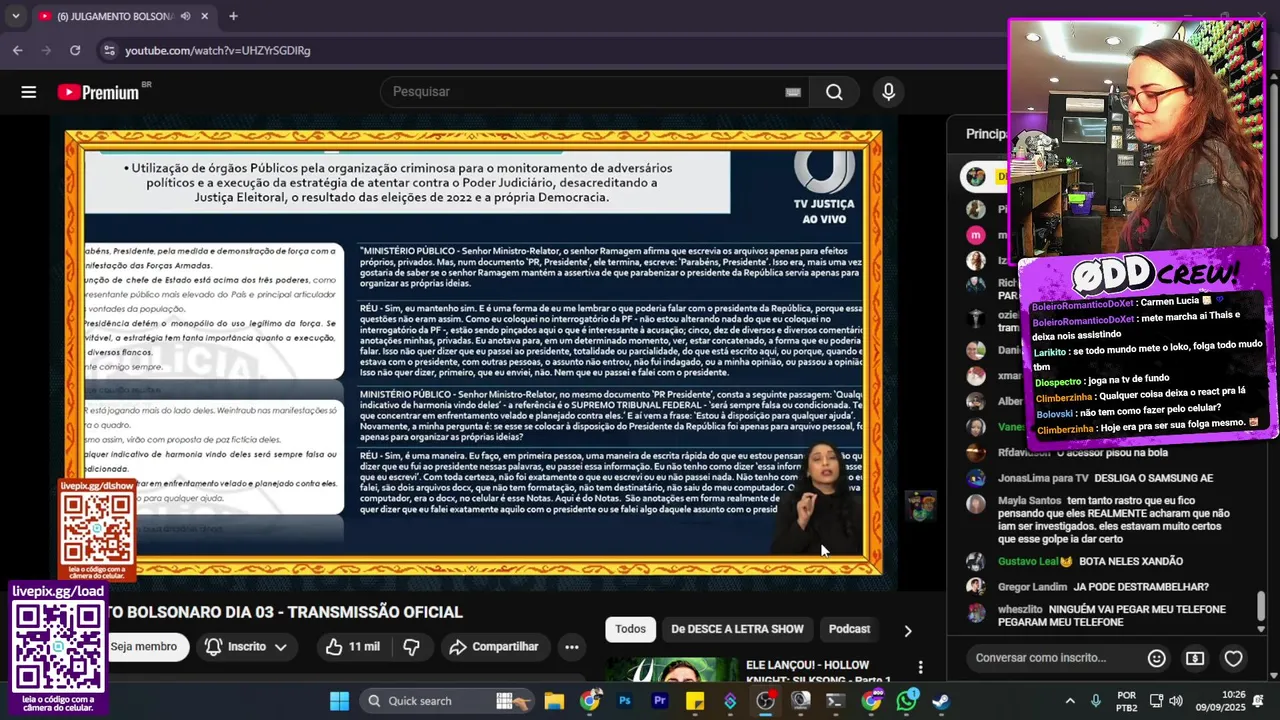
Task: Open the tab search dropdown arrow
Action: (x=15, y=16)
